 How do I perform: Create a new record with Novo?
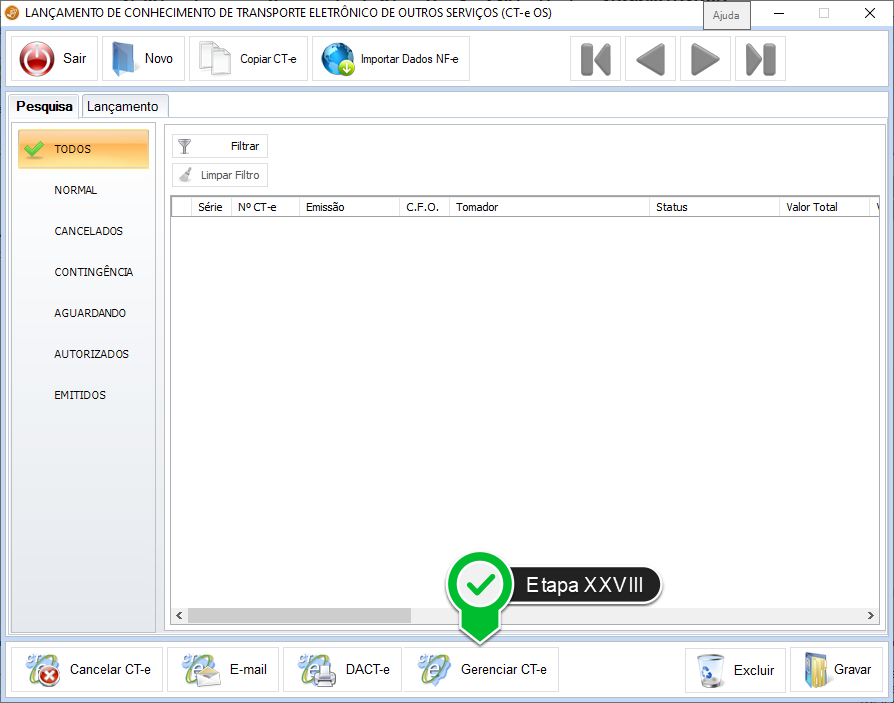click(x=143, y=59)
